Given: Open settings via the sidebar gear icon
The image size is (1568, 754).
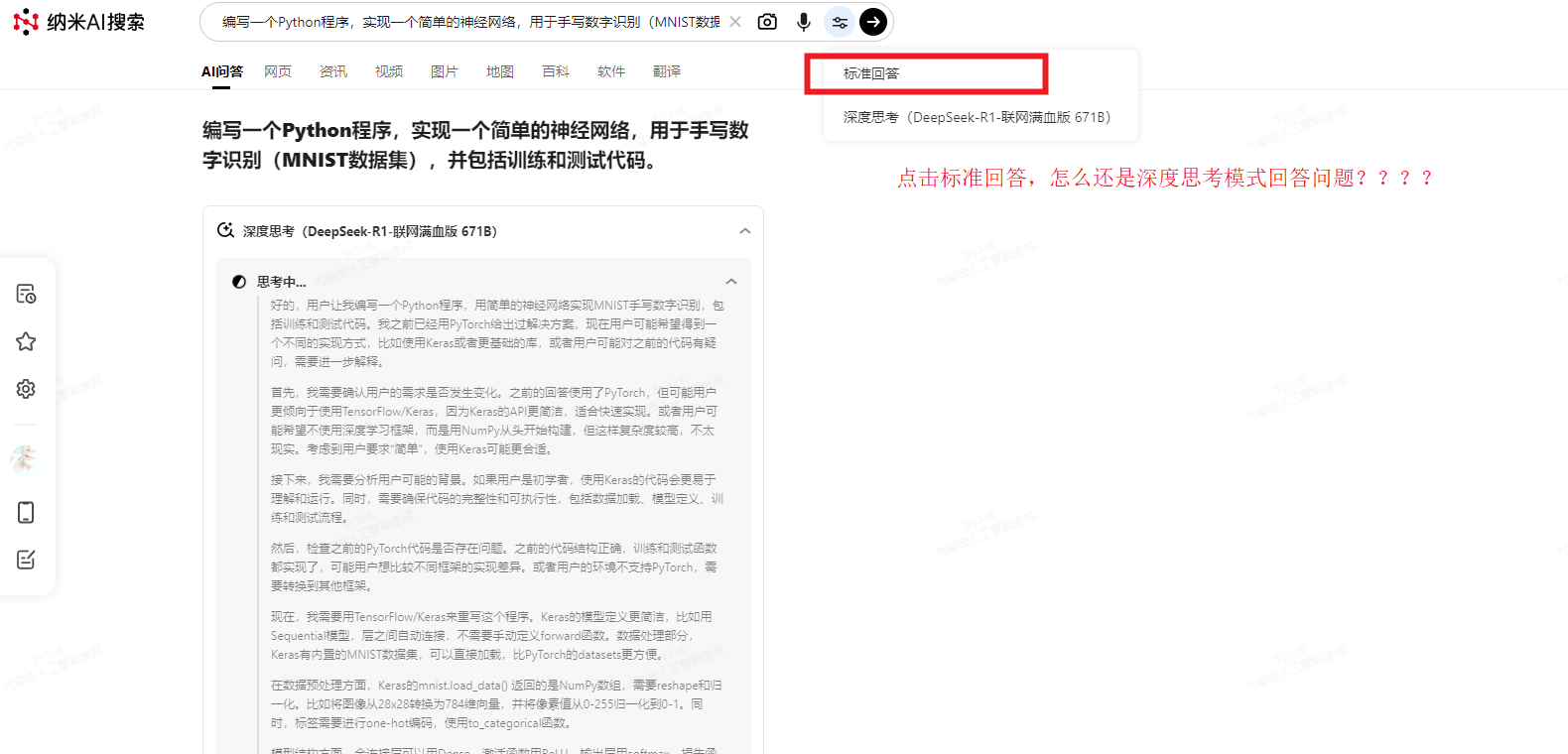Looking at the screenshot, I should (x=26, y=389).
